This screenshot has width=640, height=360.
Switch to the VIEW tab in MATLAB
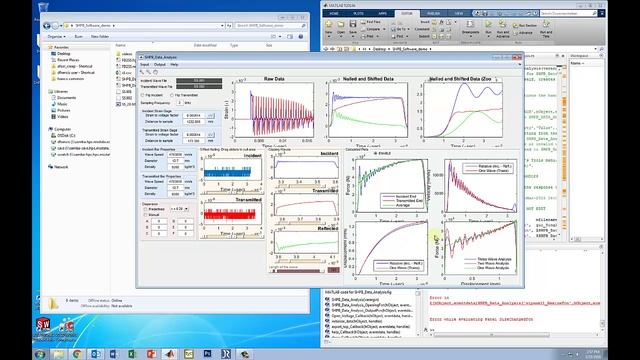459,13
